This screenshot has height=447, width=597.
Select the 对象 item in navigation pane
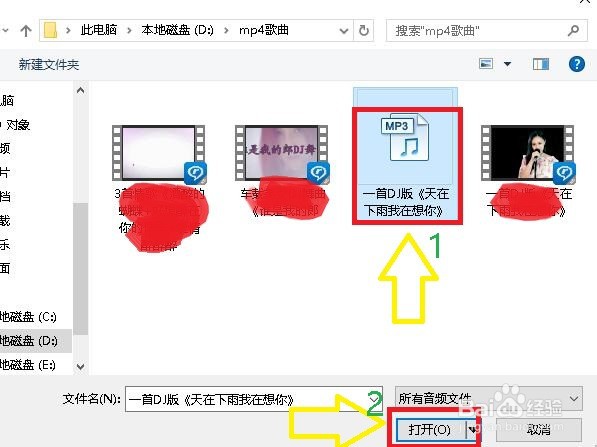(x=18, y=125)
